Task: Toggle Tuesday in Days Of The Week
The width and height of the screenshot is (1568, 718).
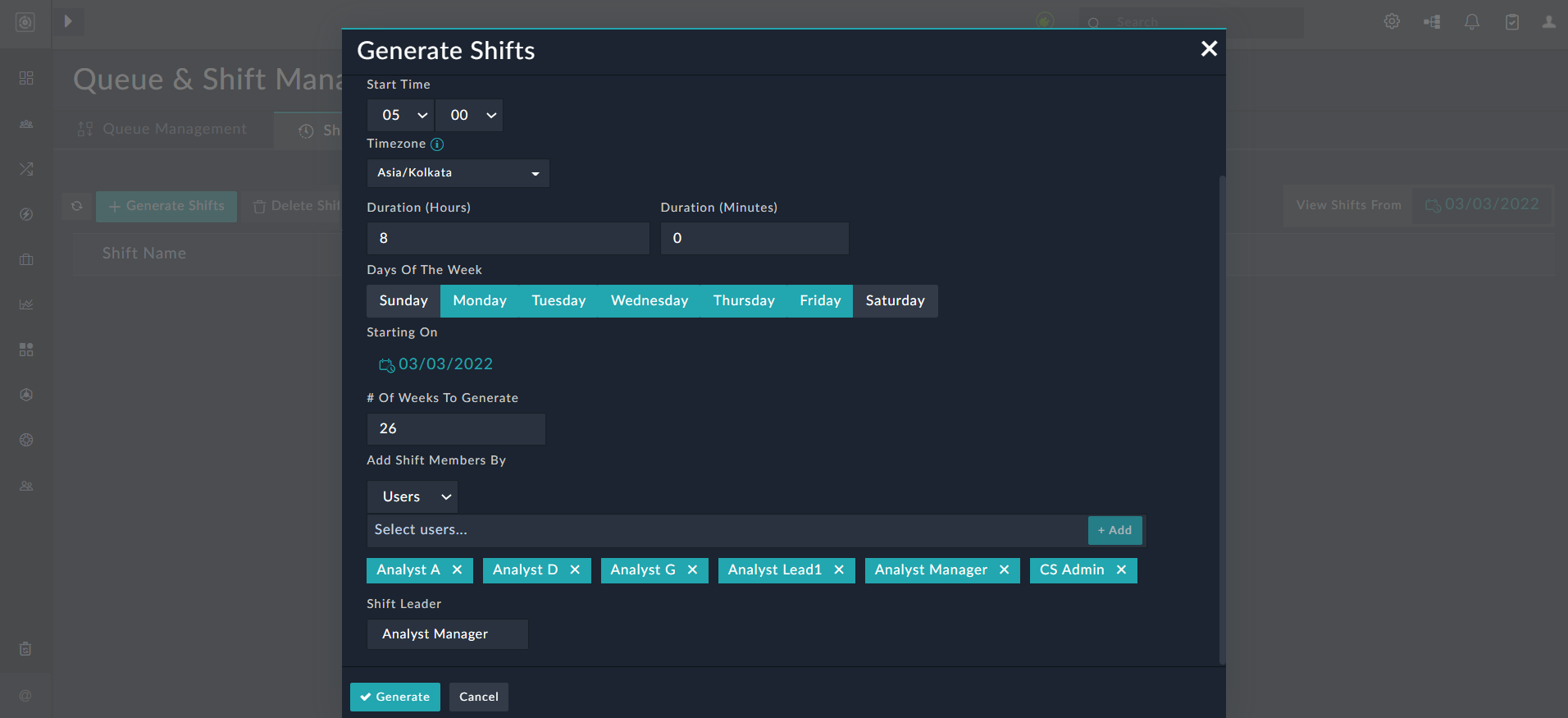Action: point(558,301)
